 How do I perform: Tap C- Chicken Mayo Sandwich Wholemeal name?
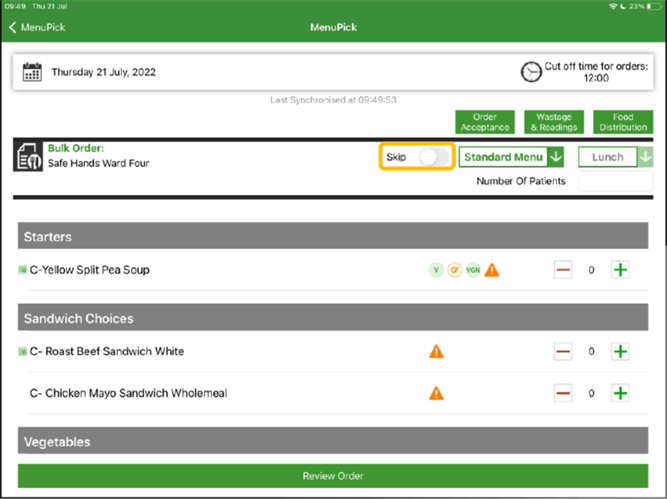(128, 393)
